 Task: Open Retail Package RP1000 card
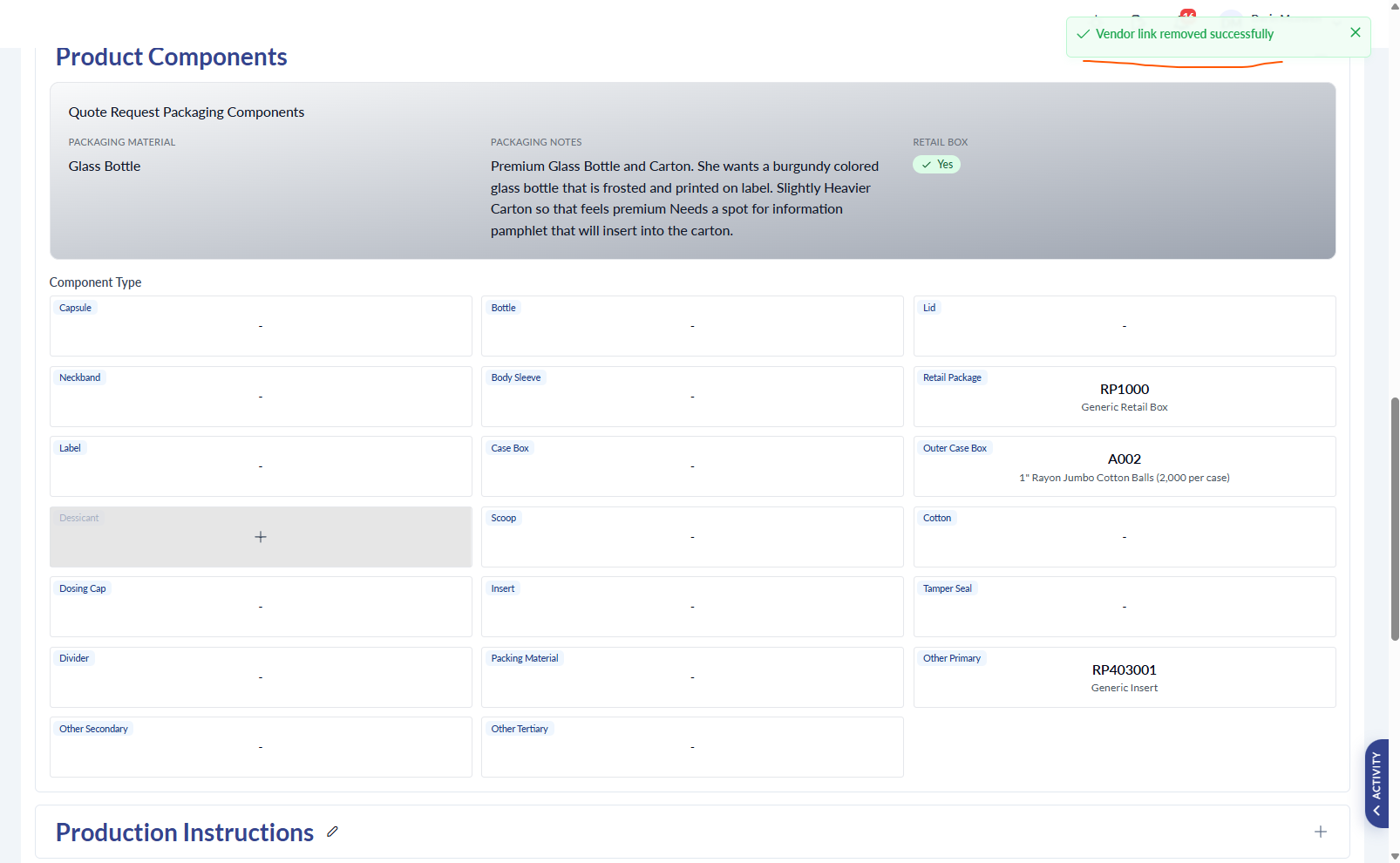pyautogui.click(x=1125, y=397)
